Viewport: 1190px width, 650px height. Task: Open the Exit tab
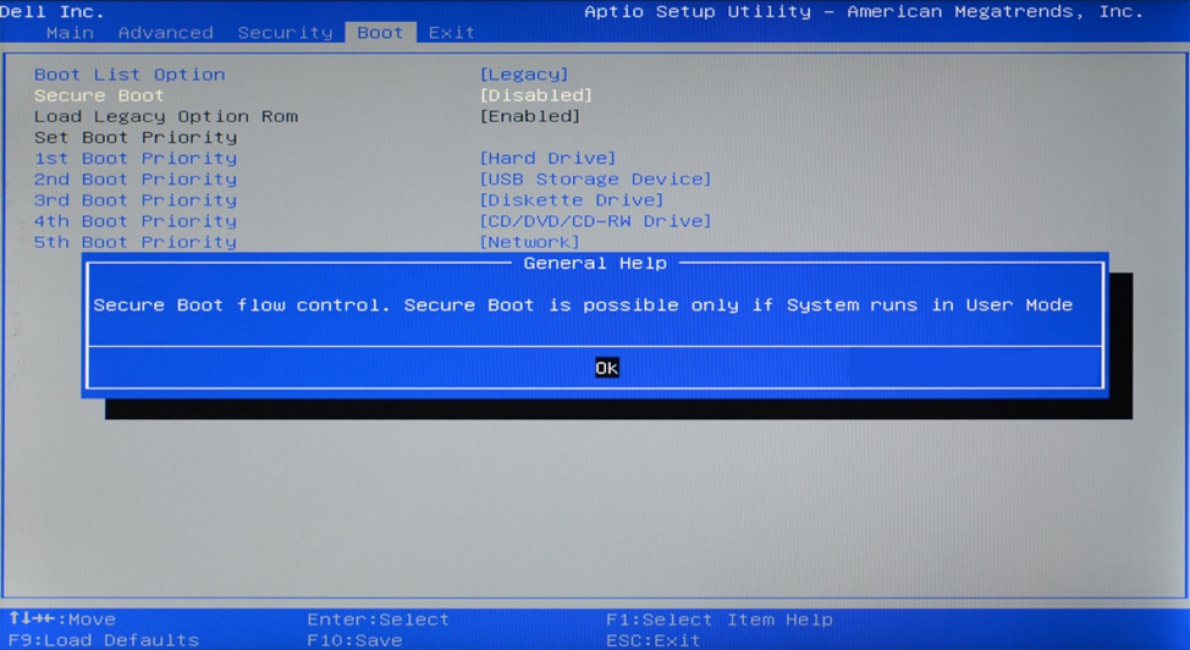point(451,33)
